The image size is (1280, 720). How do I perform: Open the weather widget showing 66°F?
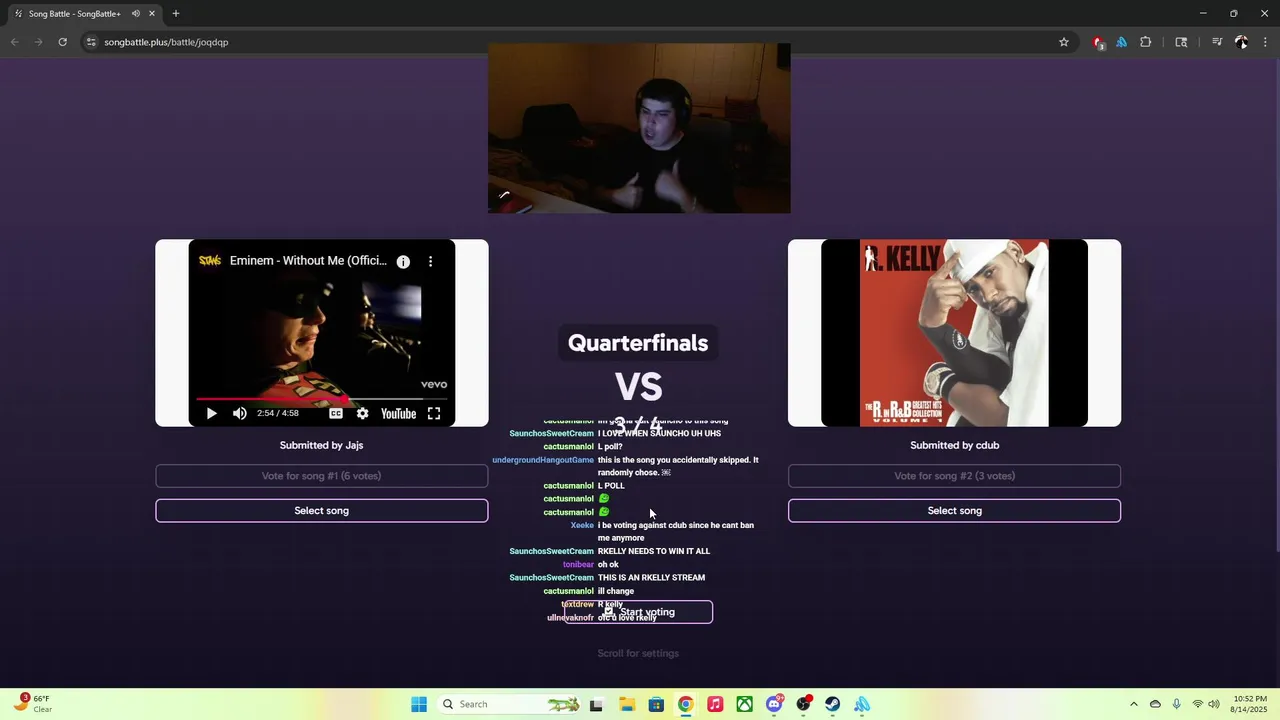pos(32,704)
